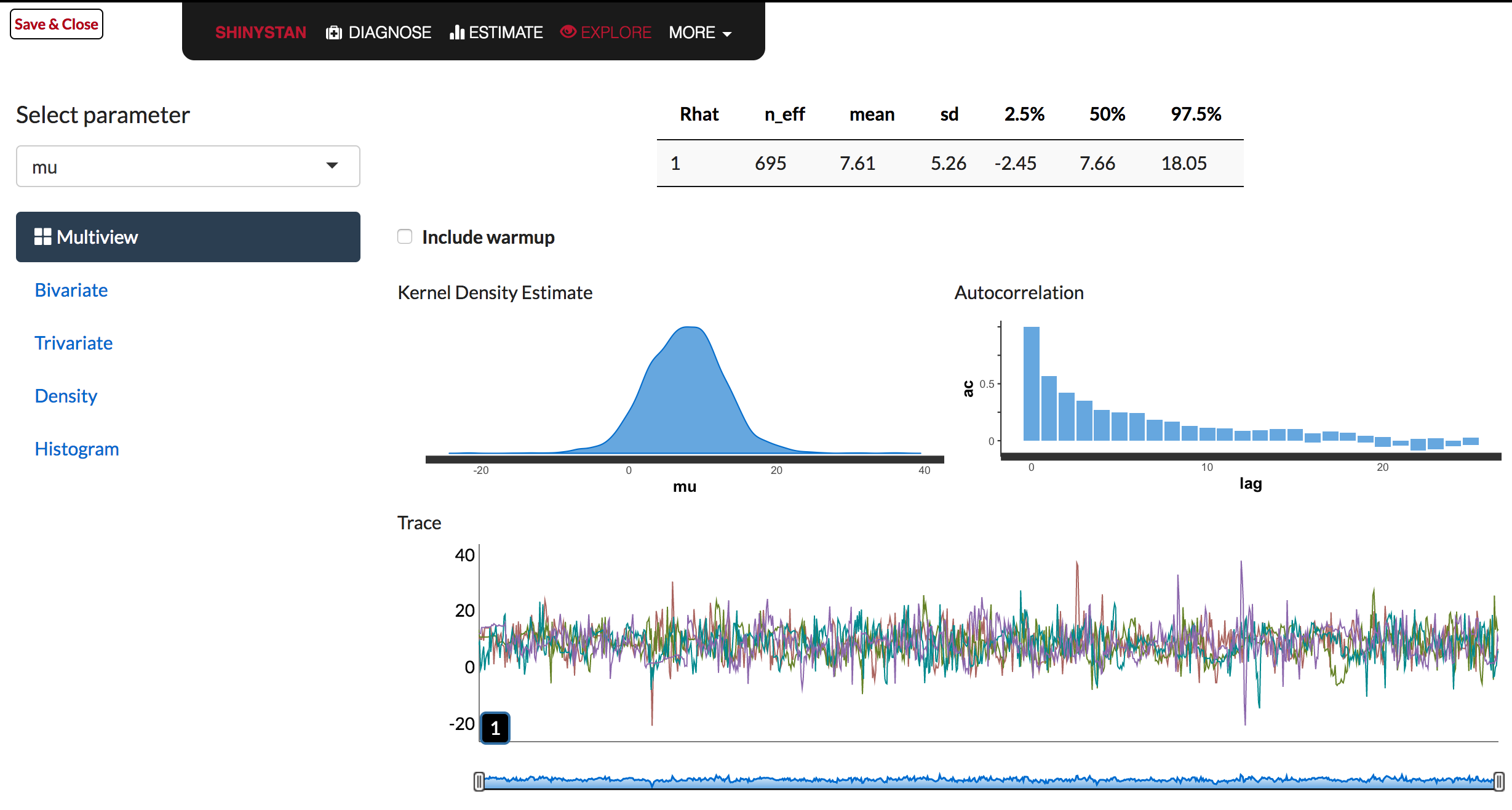Select the Trivariate view
1512x810 pixels.
(74, 343)
